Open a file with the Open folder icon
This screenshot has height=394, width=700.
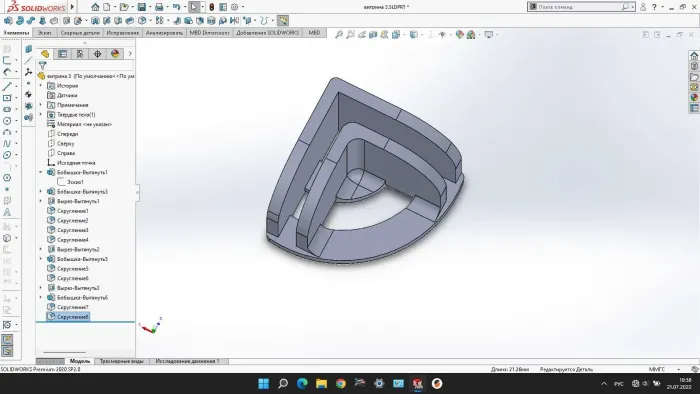click(x=124, y=7)
